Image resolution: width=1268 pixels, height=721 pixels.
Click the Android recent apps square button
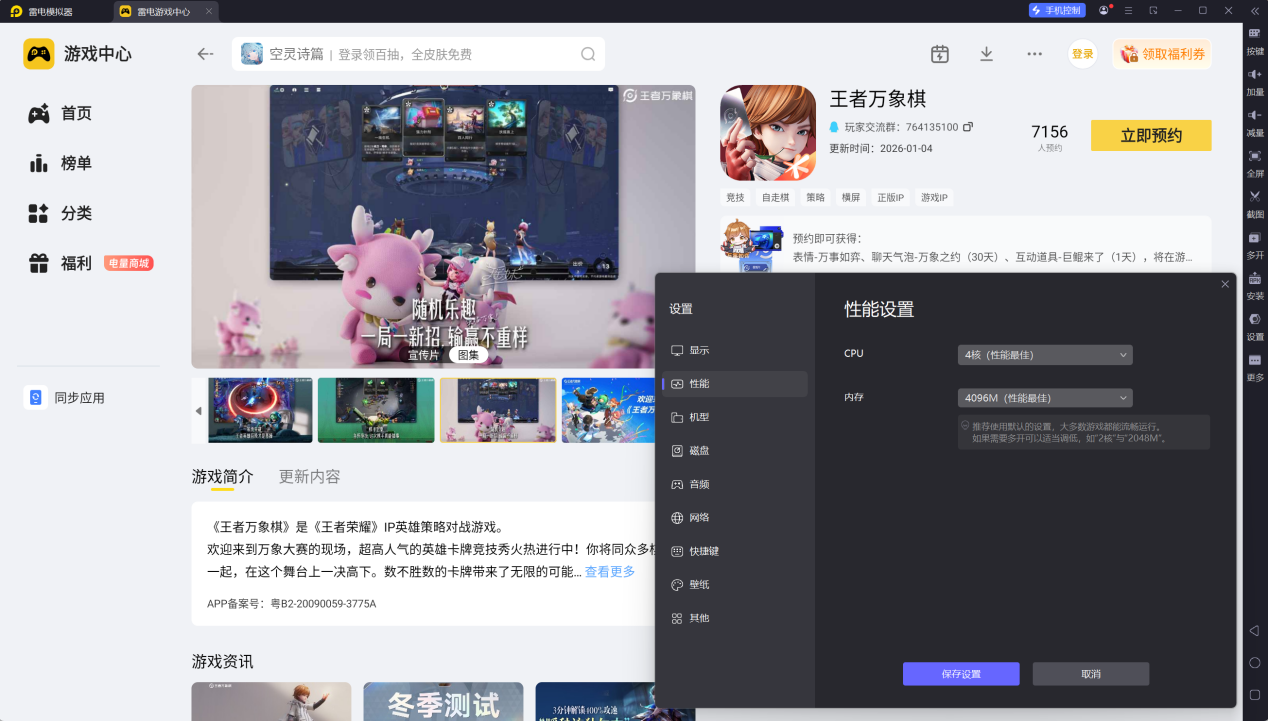[x=1255, y=694]
